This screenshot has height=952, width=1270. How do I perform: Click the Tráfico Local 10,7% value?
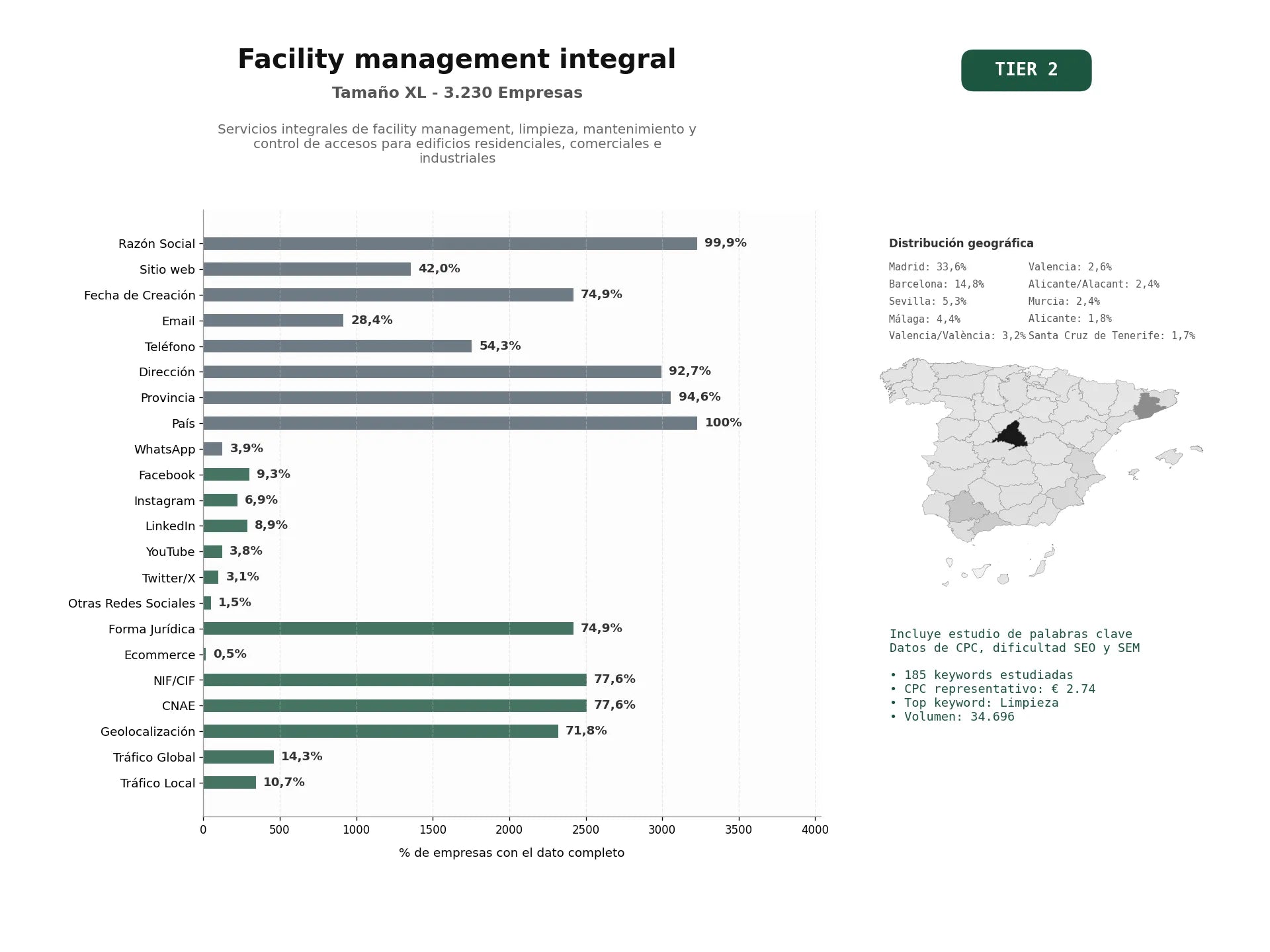284,782
